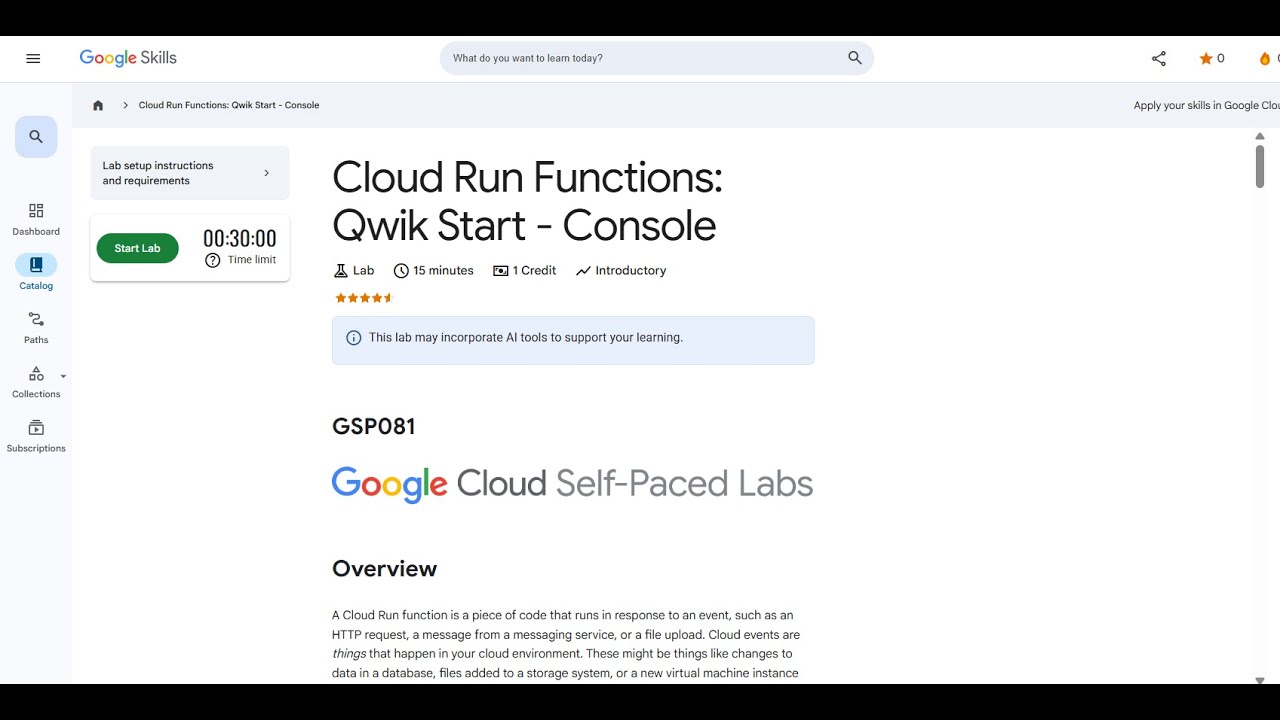This screenshot has width=1280, height=720.
Task: Click the Start Lab button
Action: tap(137, 248)
